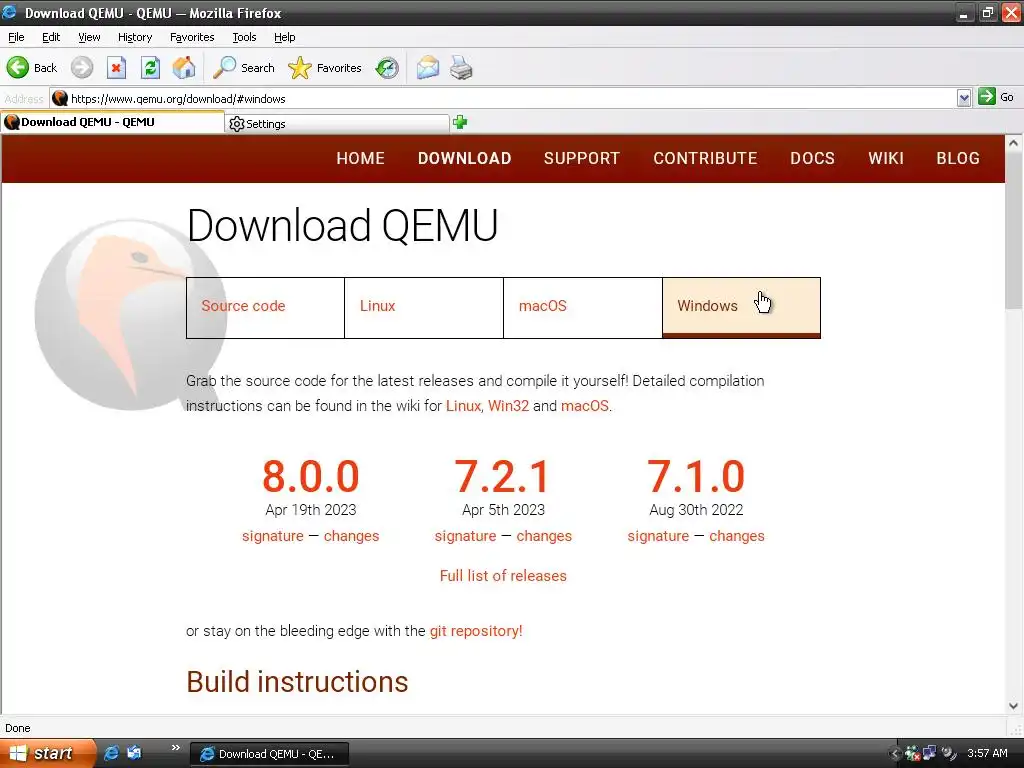Open changes link under 7.2.1

pos(544,536)
